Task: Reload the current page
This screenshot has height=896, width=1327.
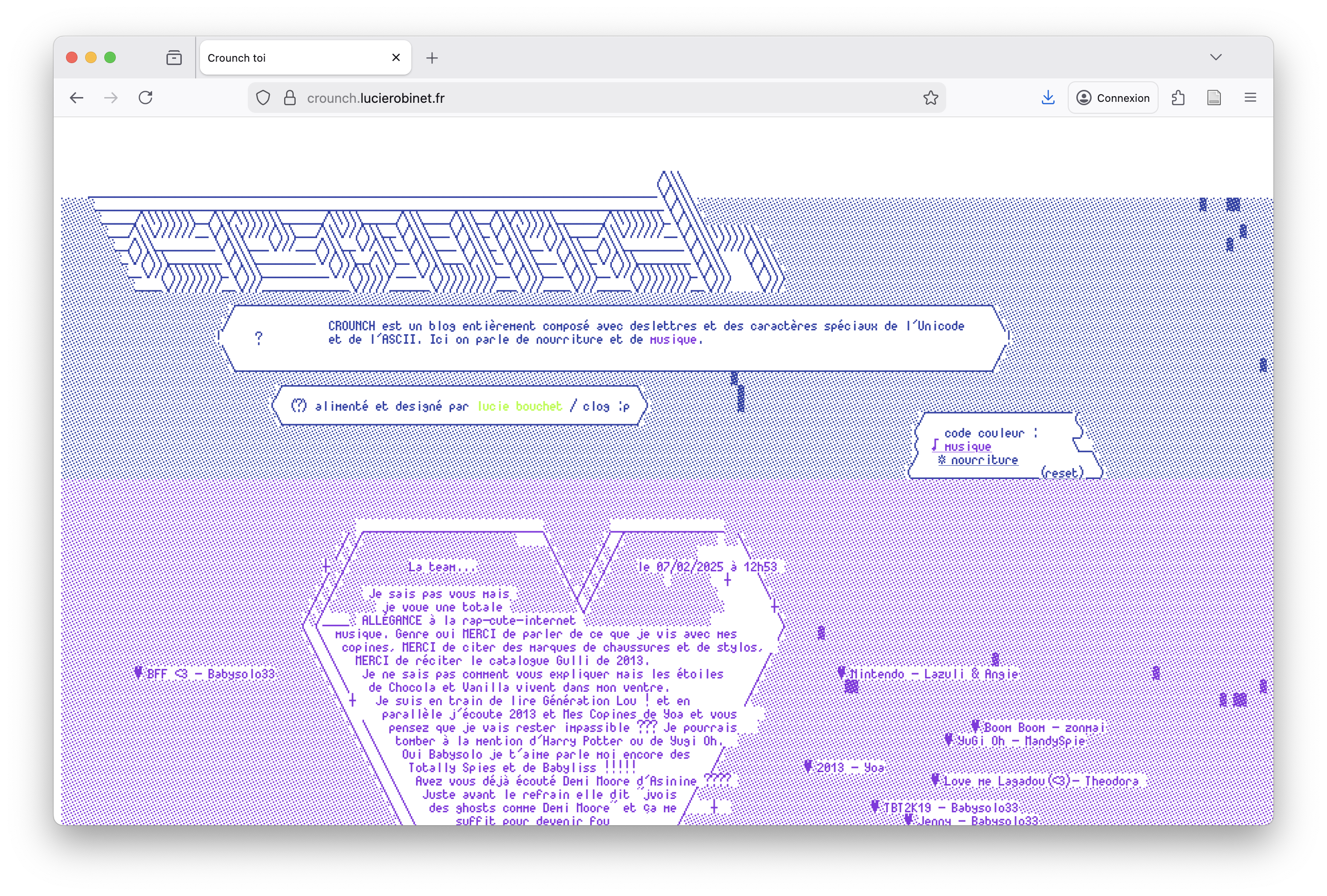Action: click(145, 98)
